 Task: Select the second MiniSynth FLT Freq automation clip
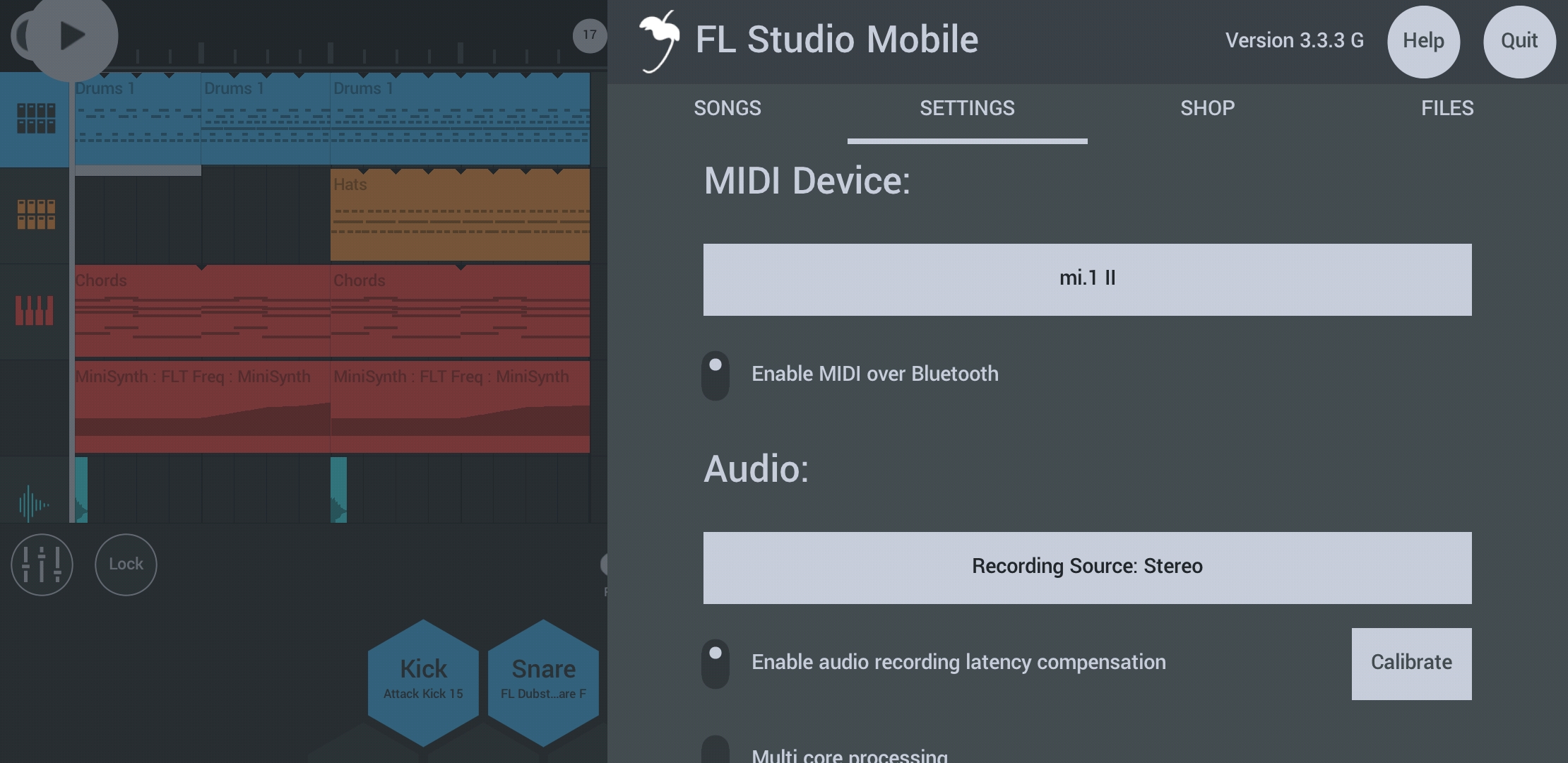click(x=460, y=407)
